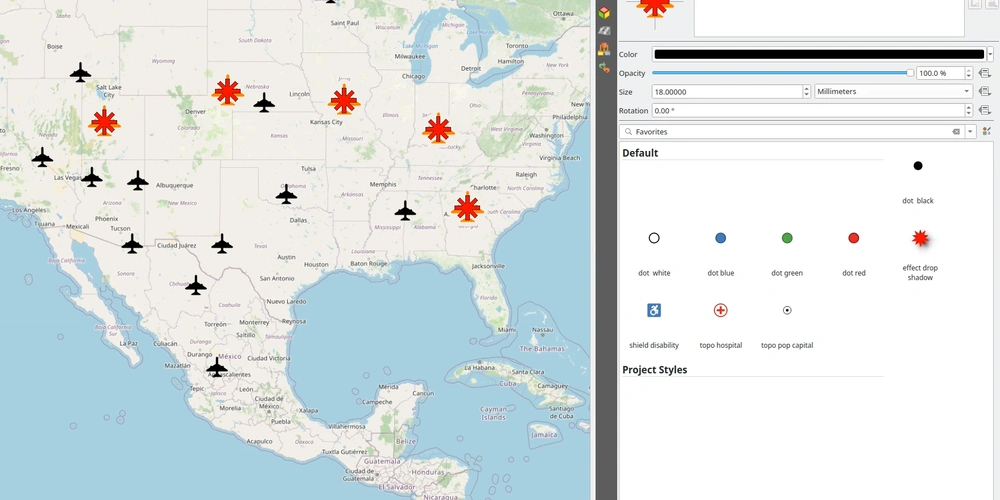Open the style History arrows tab
This screenshot has height=500, width=1000.
604,68
